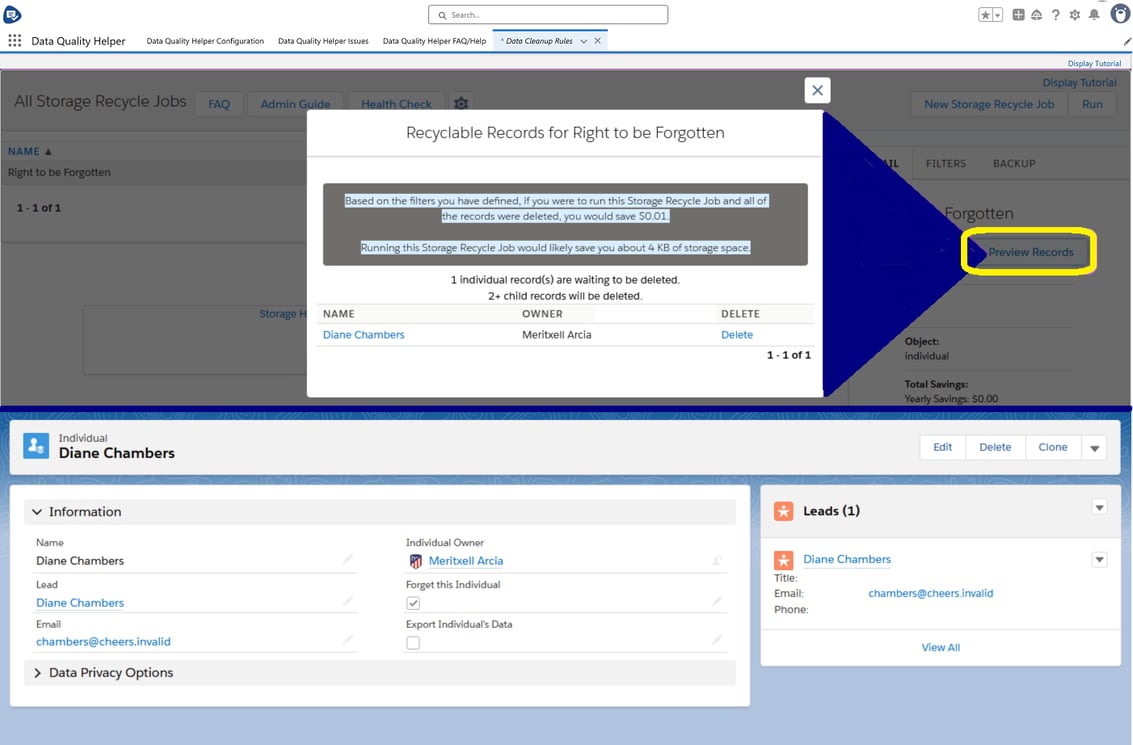
Task: Click the Clone button
Action: click(1053, 447)
